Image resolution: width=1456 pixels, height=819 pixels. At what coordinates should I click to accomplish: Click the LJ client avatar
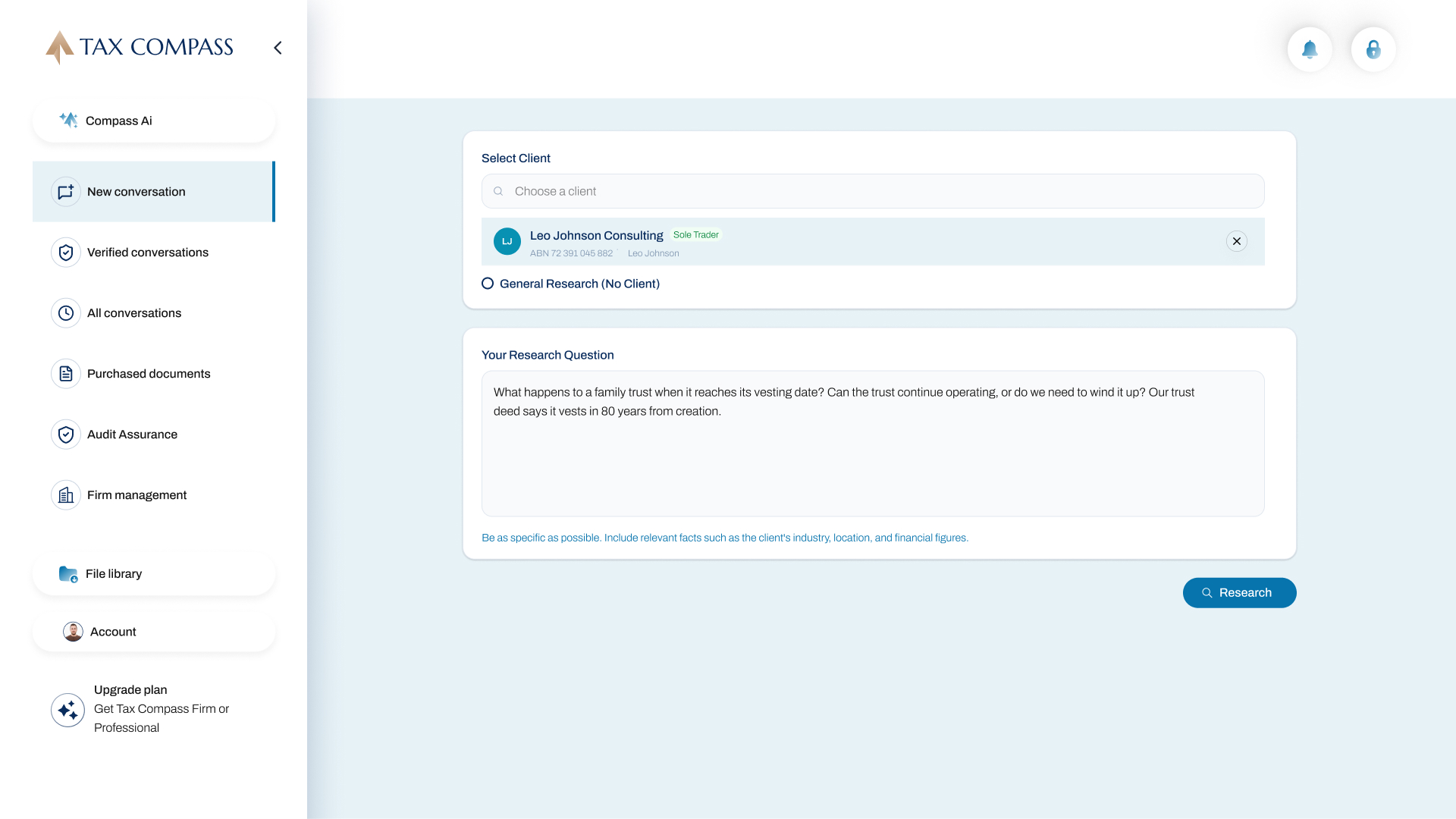tap(507, 241)
